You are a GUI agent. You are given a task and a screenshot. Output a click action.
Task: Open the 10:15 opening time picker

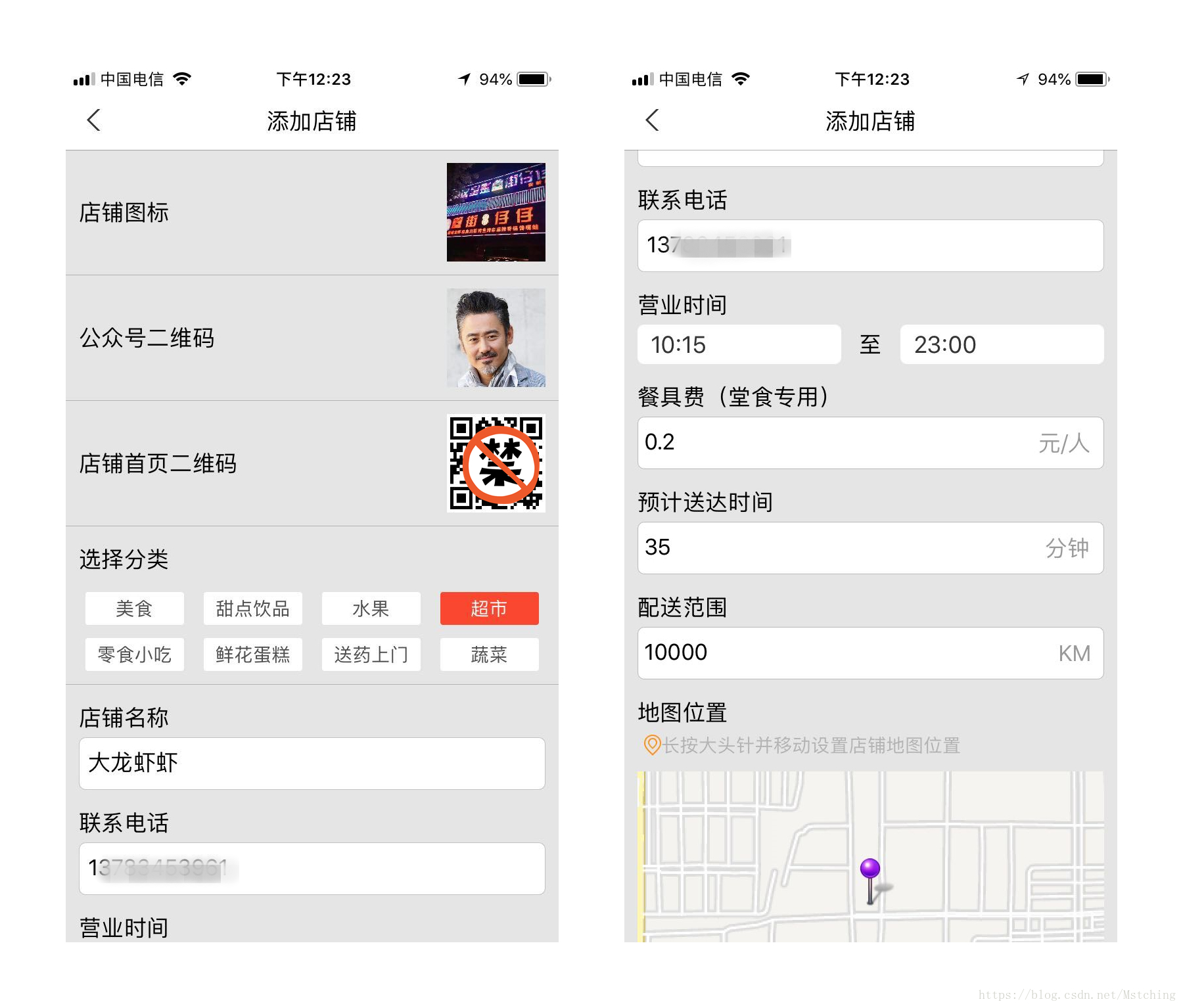[739, 344]
